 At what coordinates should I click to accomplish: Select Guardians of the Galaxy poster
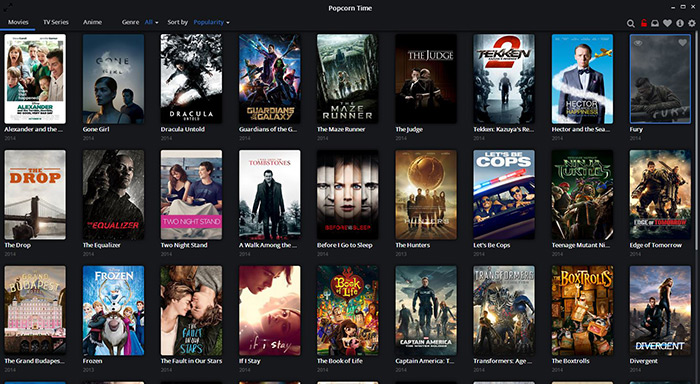pyautogui.click(x=270, y=79)
